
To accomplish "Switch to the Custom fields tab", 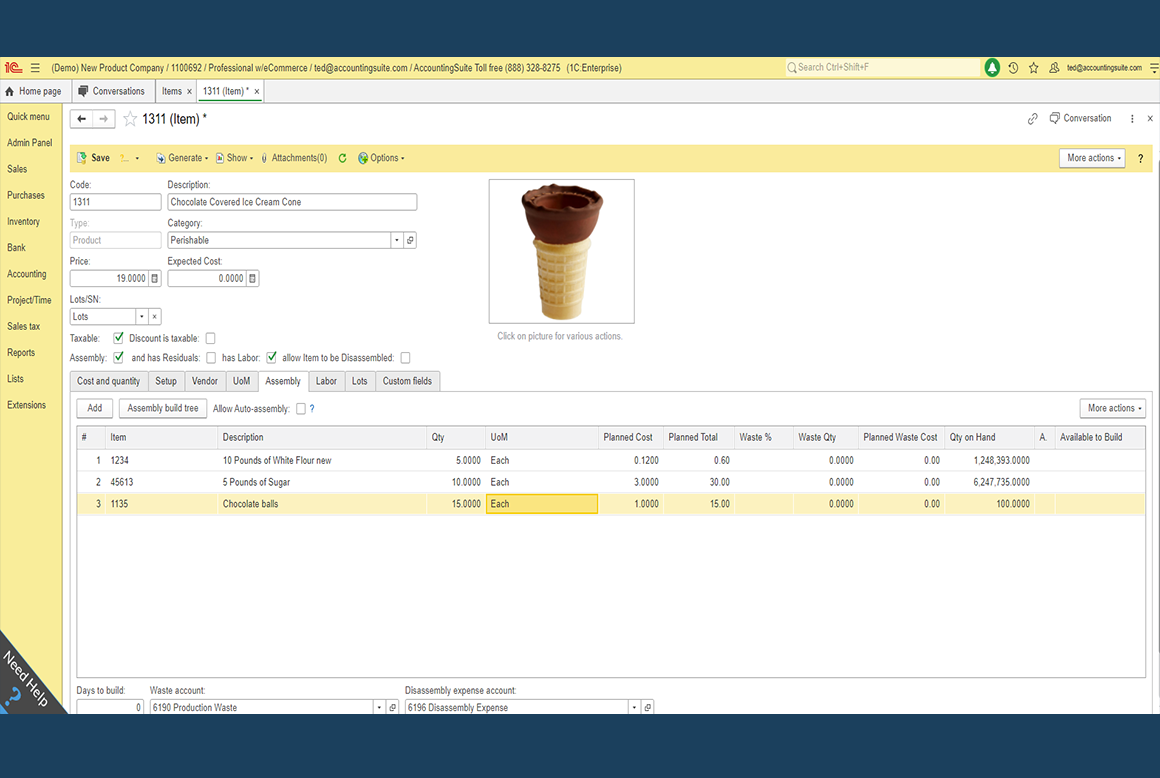I will tap(407, 381).
